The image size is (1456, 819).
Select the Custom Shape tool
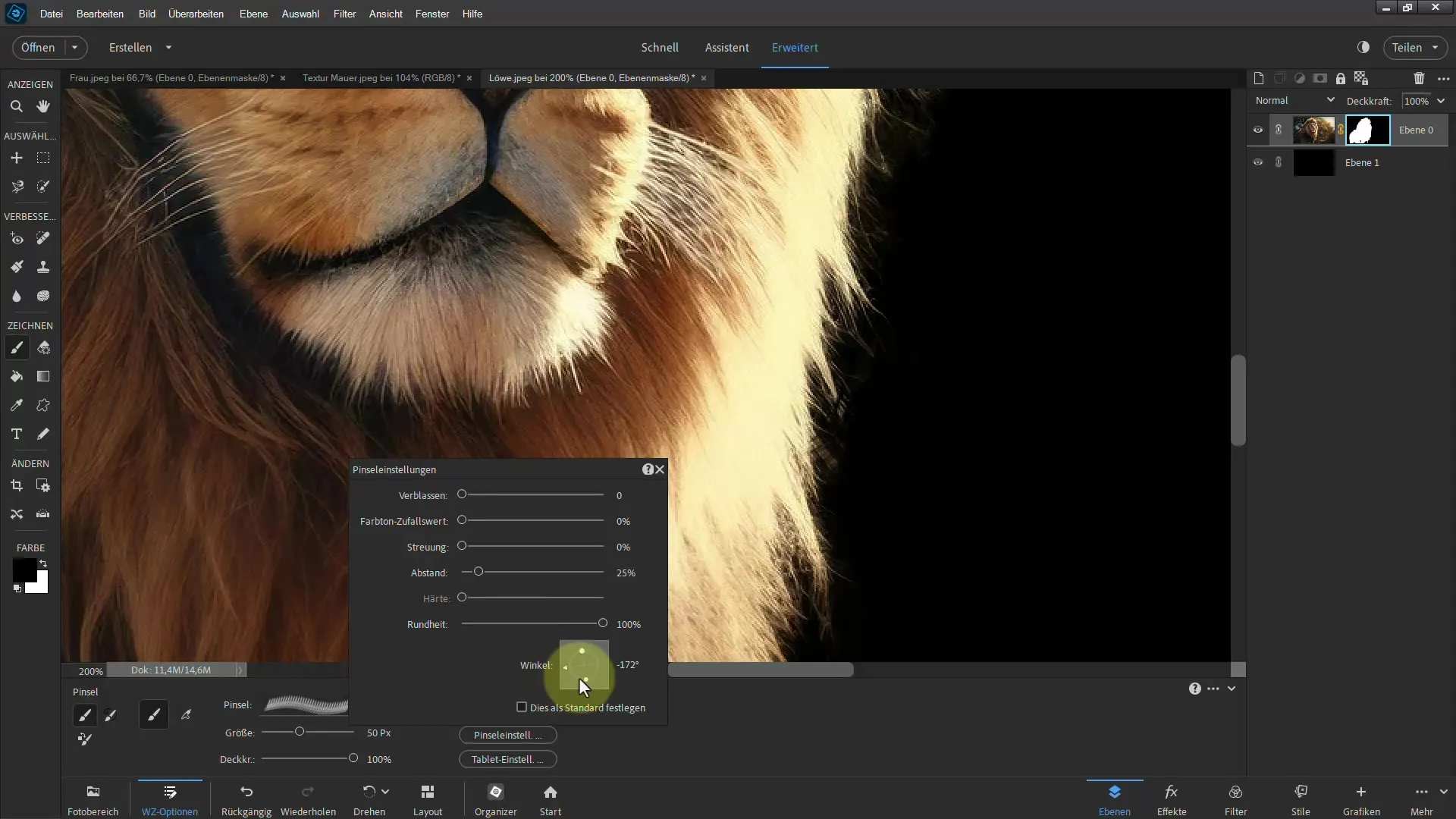coord(43,406)
